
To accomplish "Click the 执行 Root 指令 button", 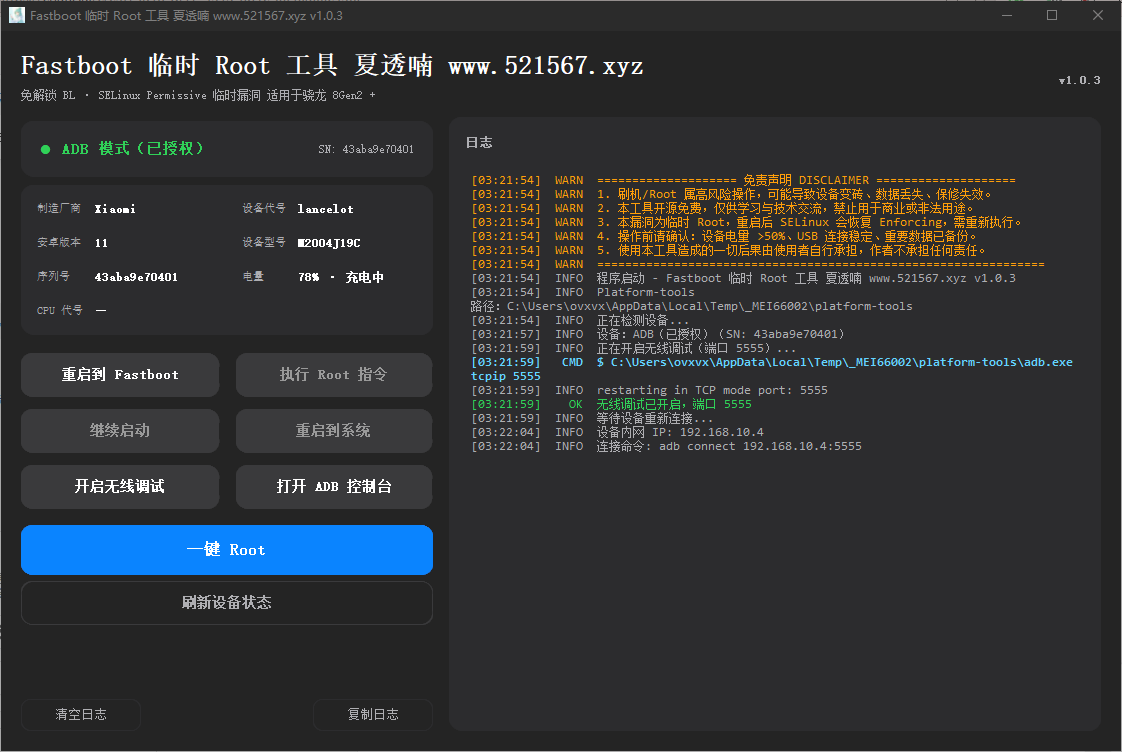I will tap(333, 374).
